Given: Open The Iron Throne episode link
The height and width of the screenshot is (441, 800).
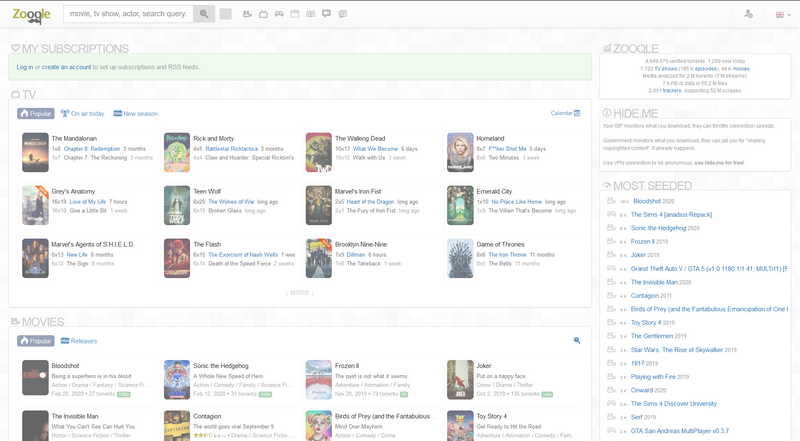Looking at the screenshot, I should tap(507, 255).
